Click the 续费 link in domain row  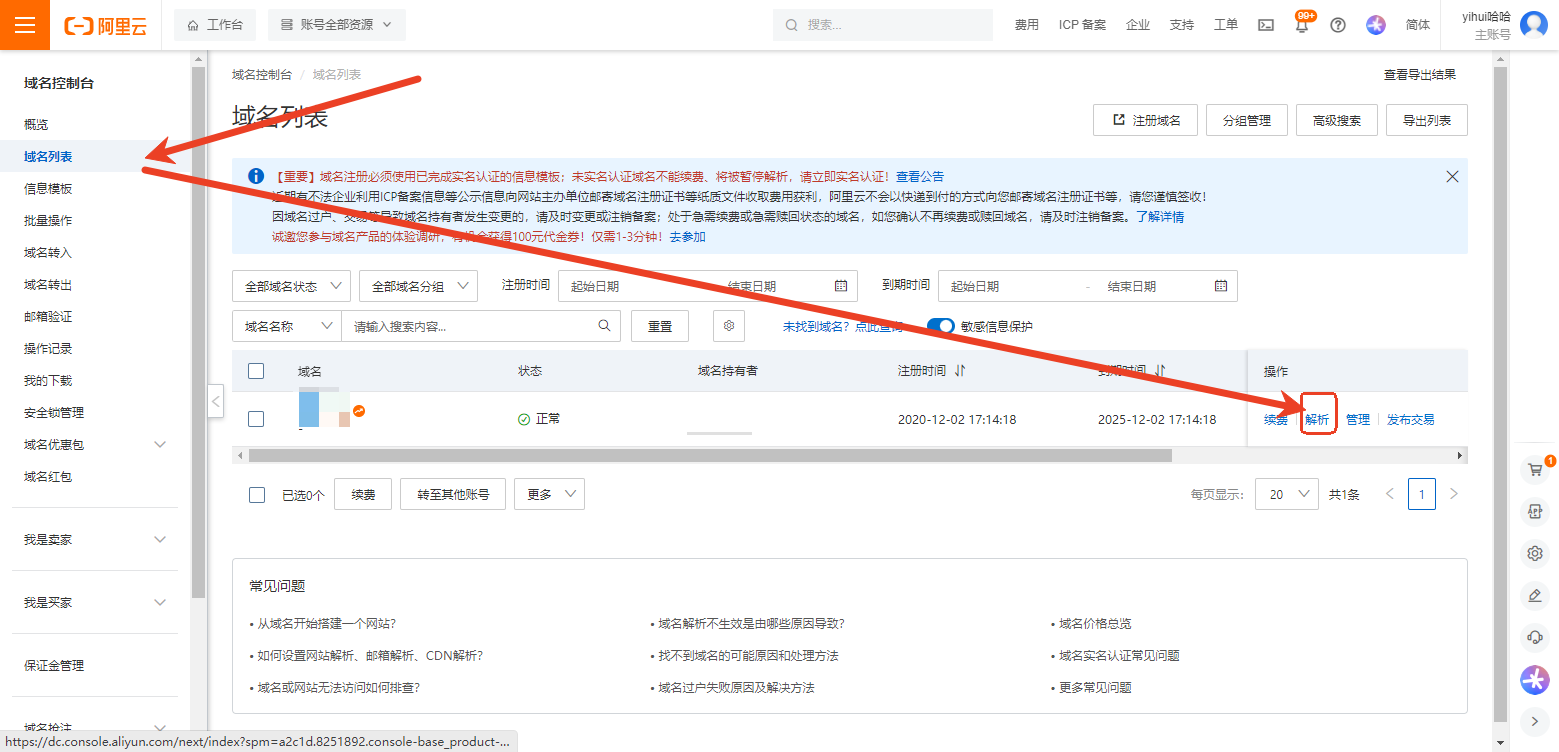click(x=1276, y=419)
